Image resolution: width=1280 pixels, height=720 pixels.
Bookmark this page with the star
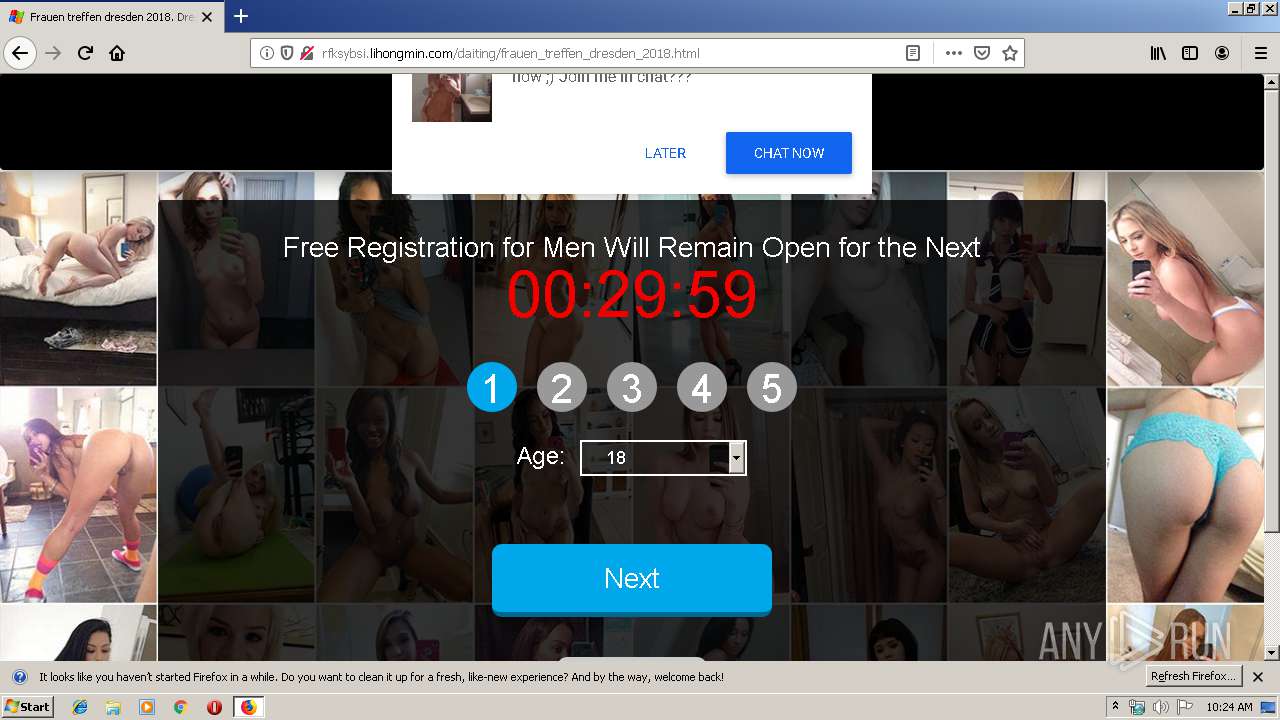[1010, 53]
